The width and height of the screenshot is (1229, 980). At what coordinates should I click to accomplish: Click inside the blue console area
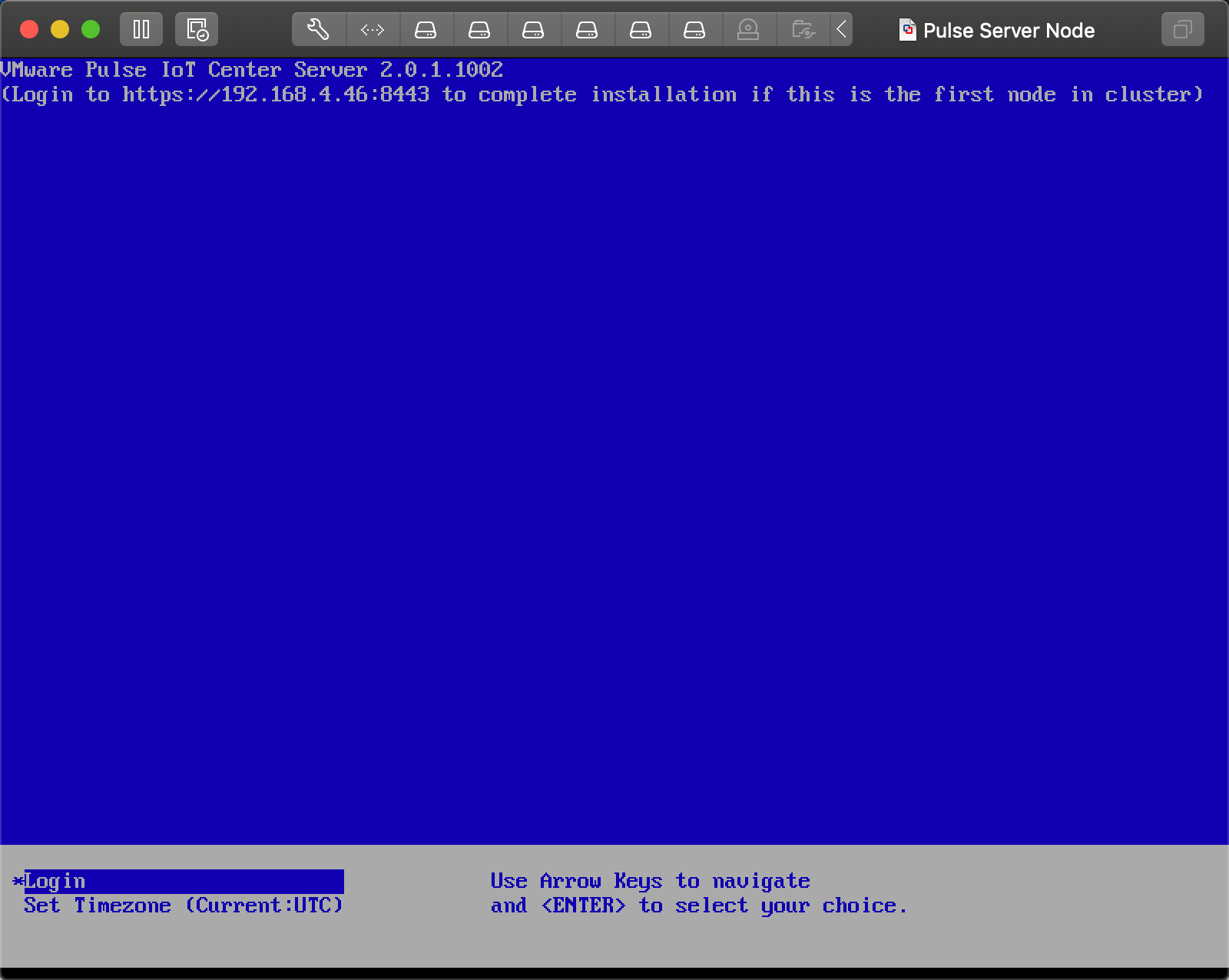coord(614,461)
